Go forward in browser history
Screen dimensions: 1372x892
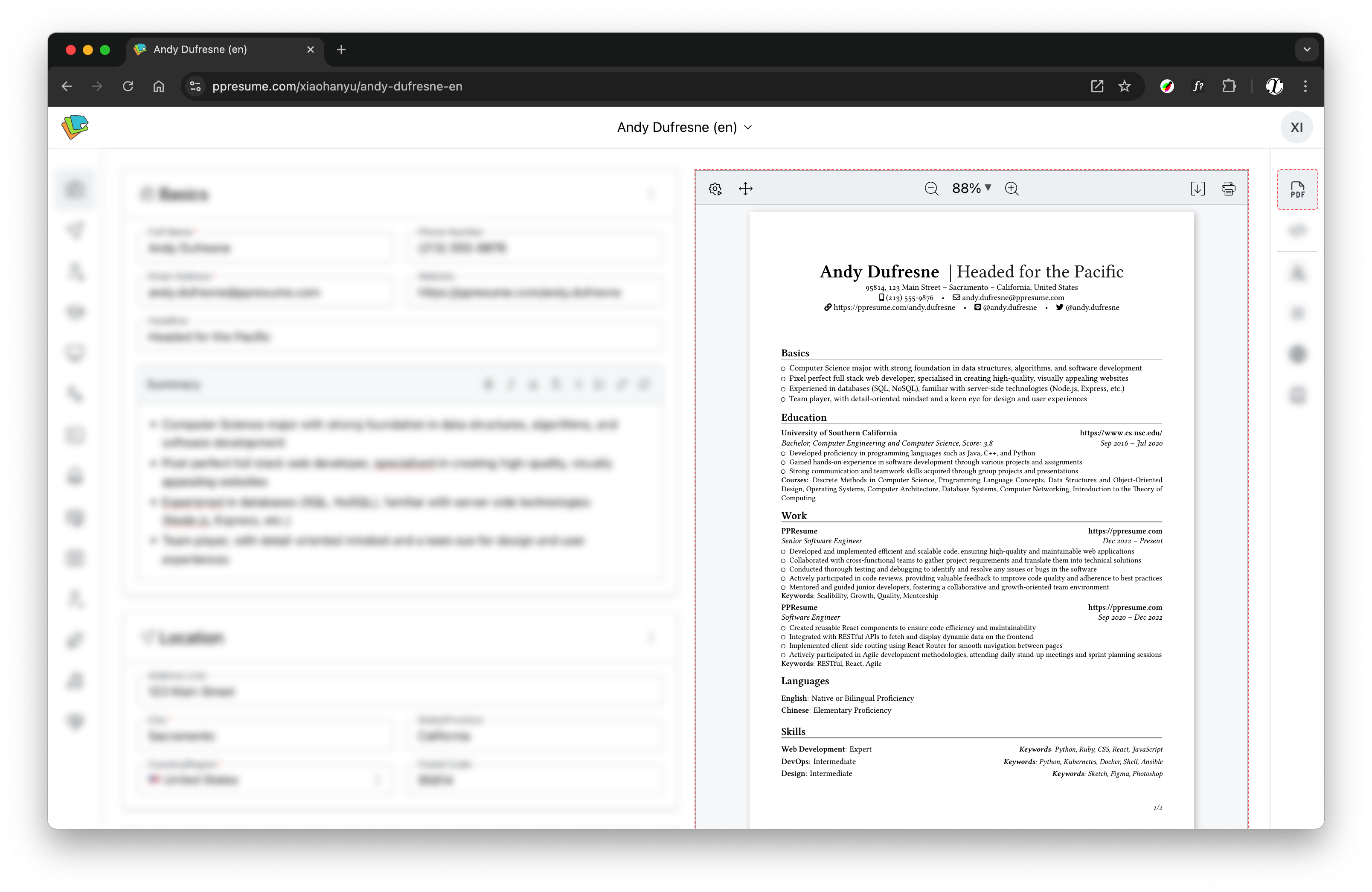point(97,86)
